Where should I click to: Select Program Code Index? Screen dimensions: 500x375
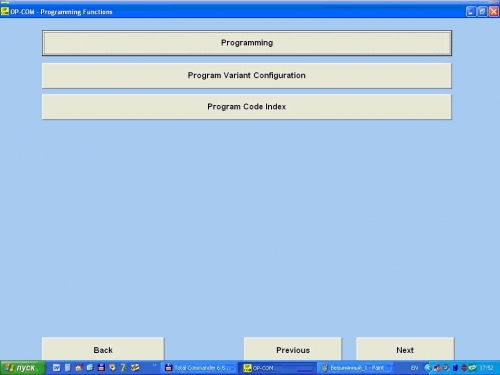tap(247, 107)
